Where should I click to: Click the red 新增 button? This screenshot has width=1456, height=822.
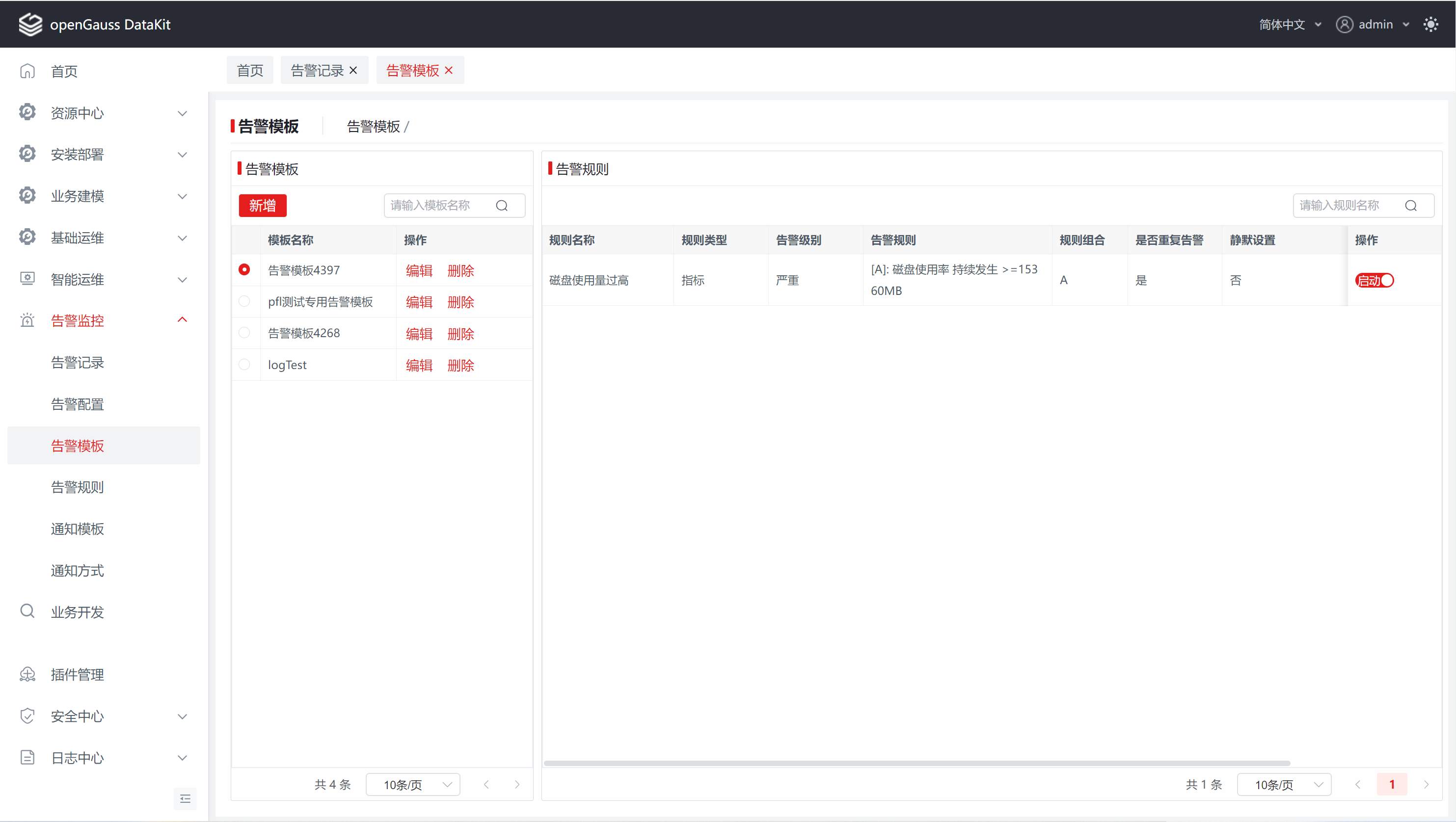(x=262, y=206)
